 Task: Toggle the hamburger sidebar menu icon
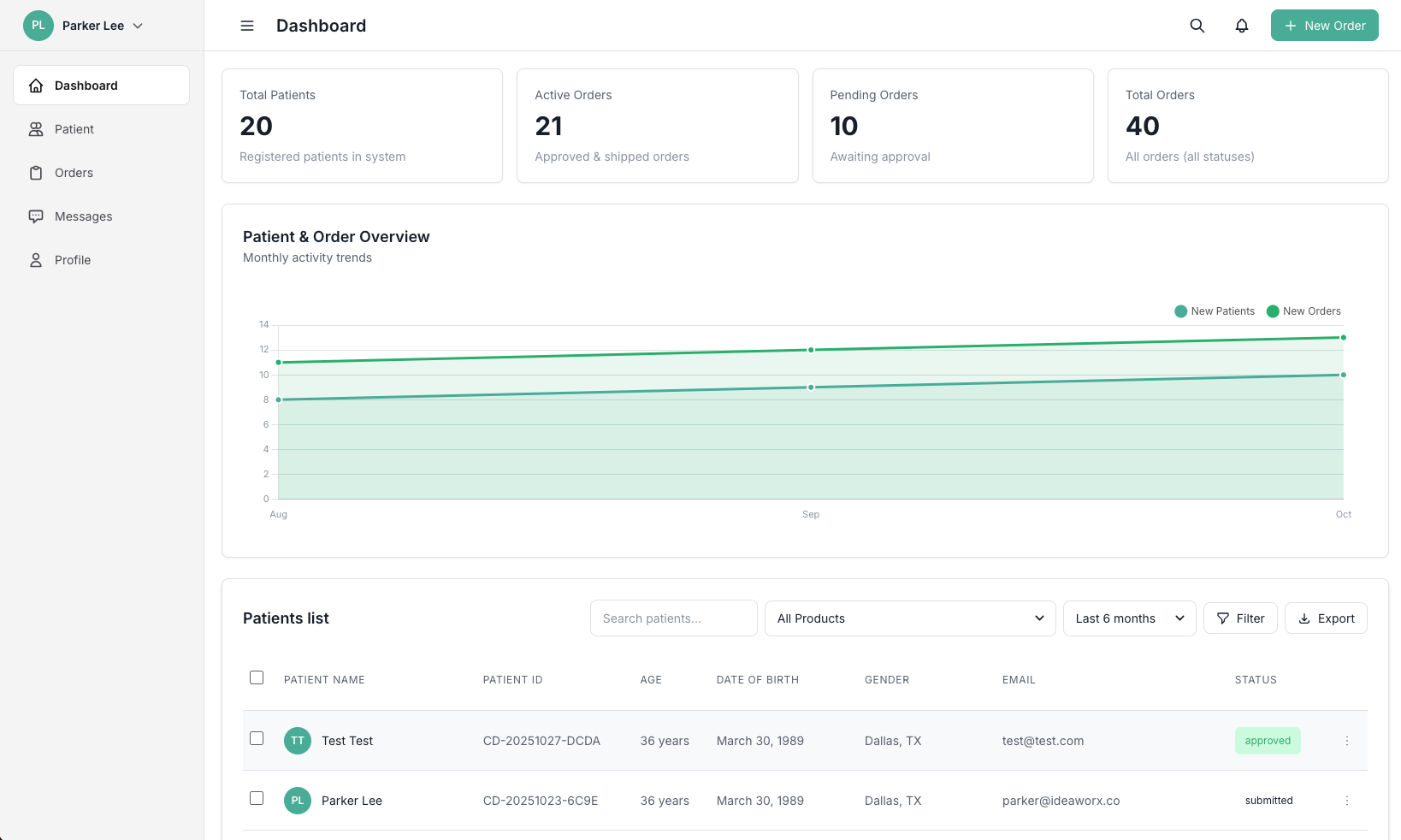point(247,26)
